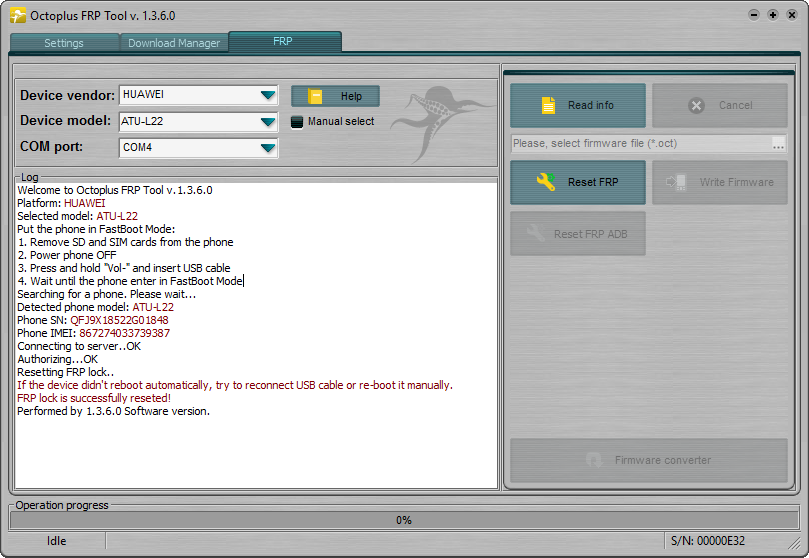Click 'FRP lock is successfully reseted!' log line
This screenshot has width=809, height=558.
pos(94,398)
